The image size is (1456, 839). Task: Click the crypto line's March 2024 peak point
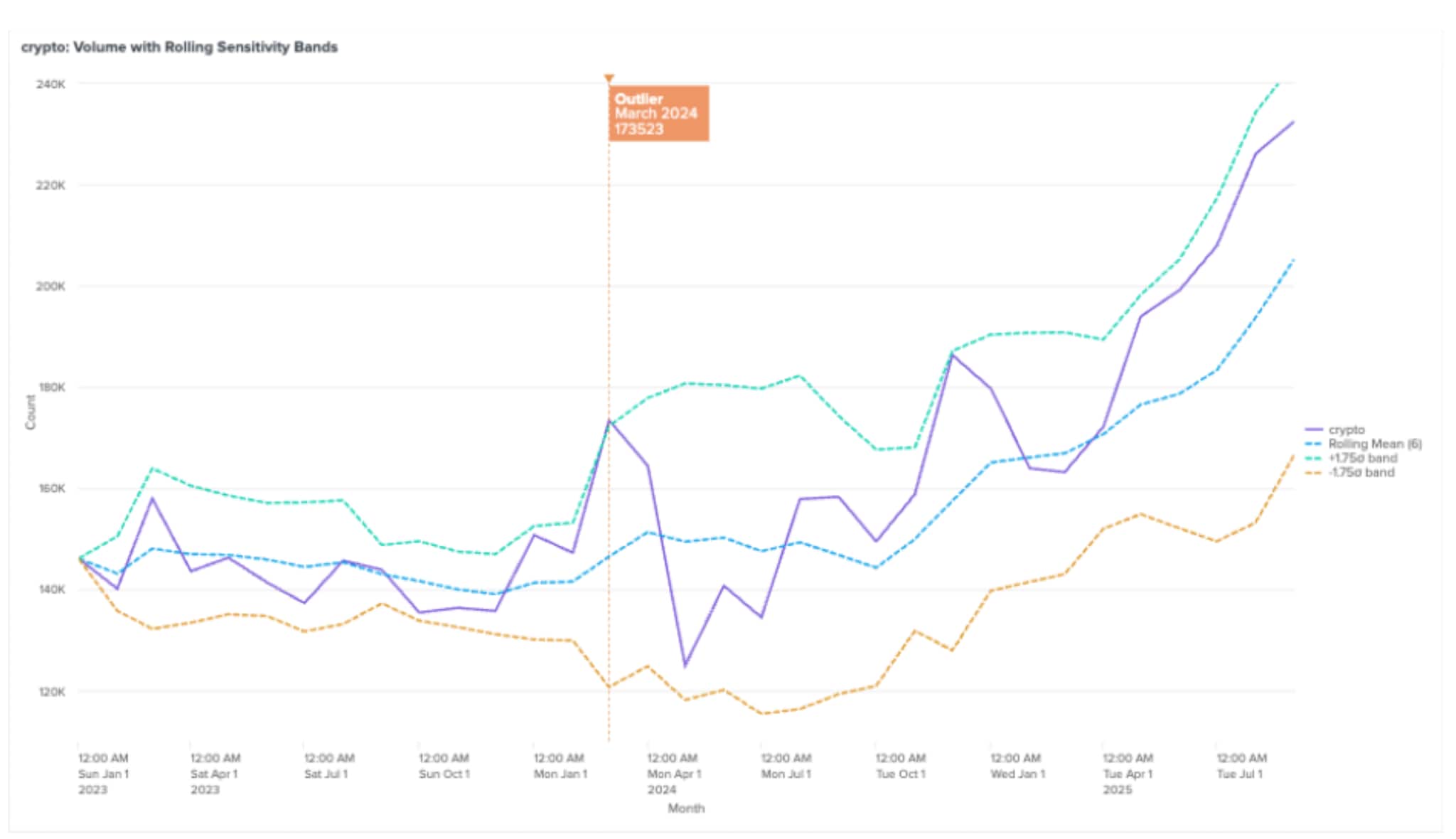(609, 420)
